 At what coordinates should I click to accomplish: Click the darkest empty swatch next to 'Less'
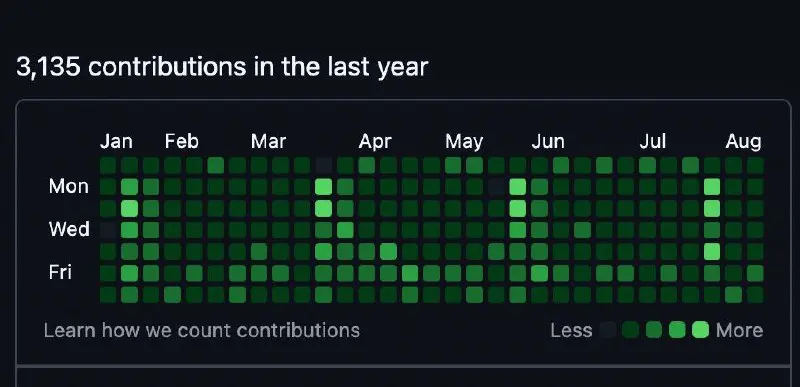tap(608, 330)
